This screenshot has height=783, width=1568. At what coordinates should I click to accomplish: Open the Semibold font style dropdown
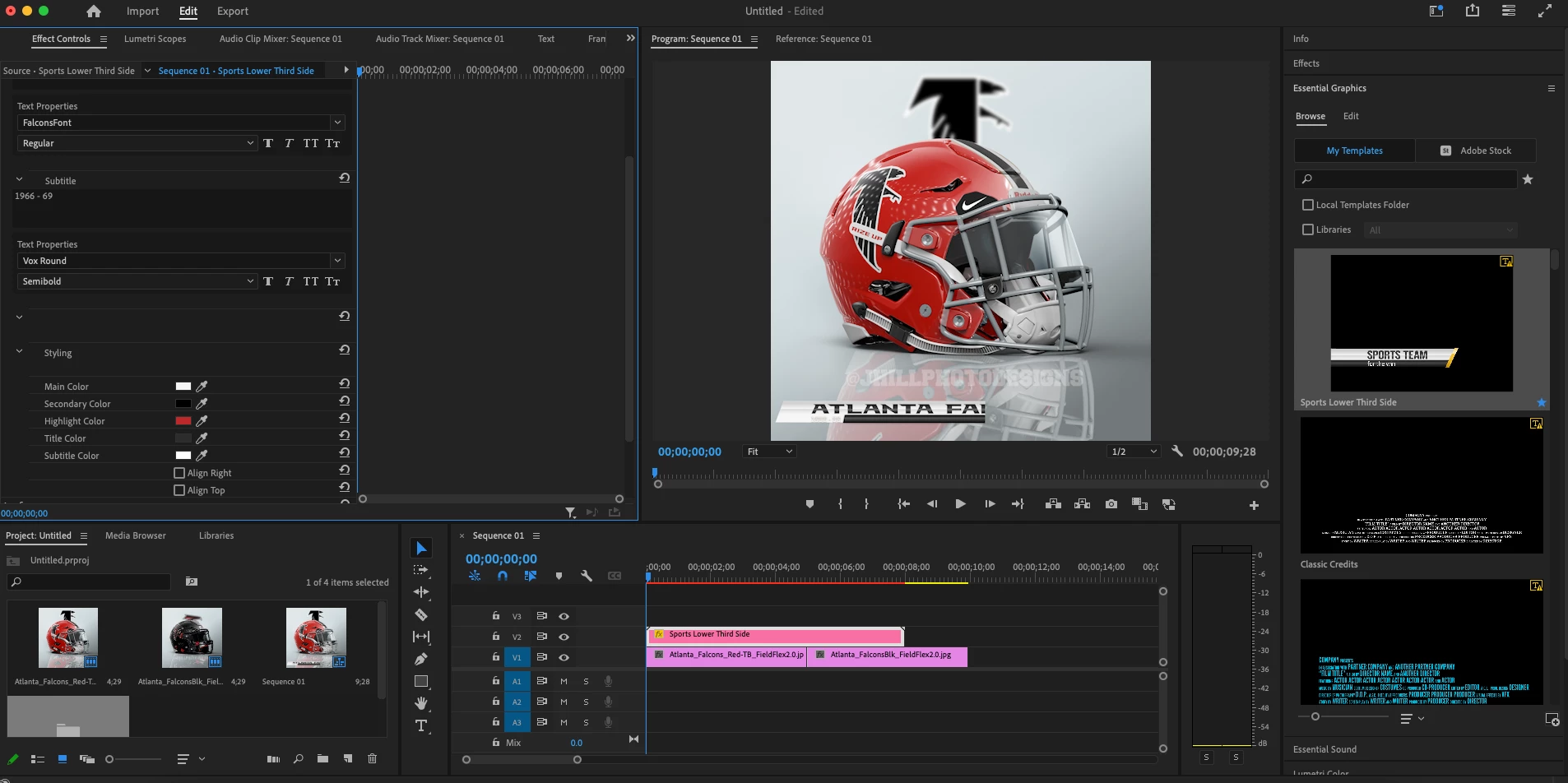[x=137, y=281]
